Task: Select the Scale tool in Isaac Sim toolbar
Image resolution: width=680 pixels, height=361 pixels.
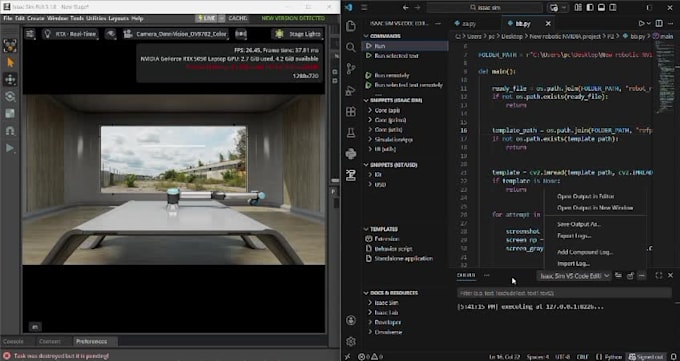Action: pos(10,113)
